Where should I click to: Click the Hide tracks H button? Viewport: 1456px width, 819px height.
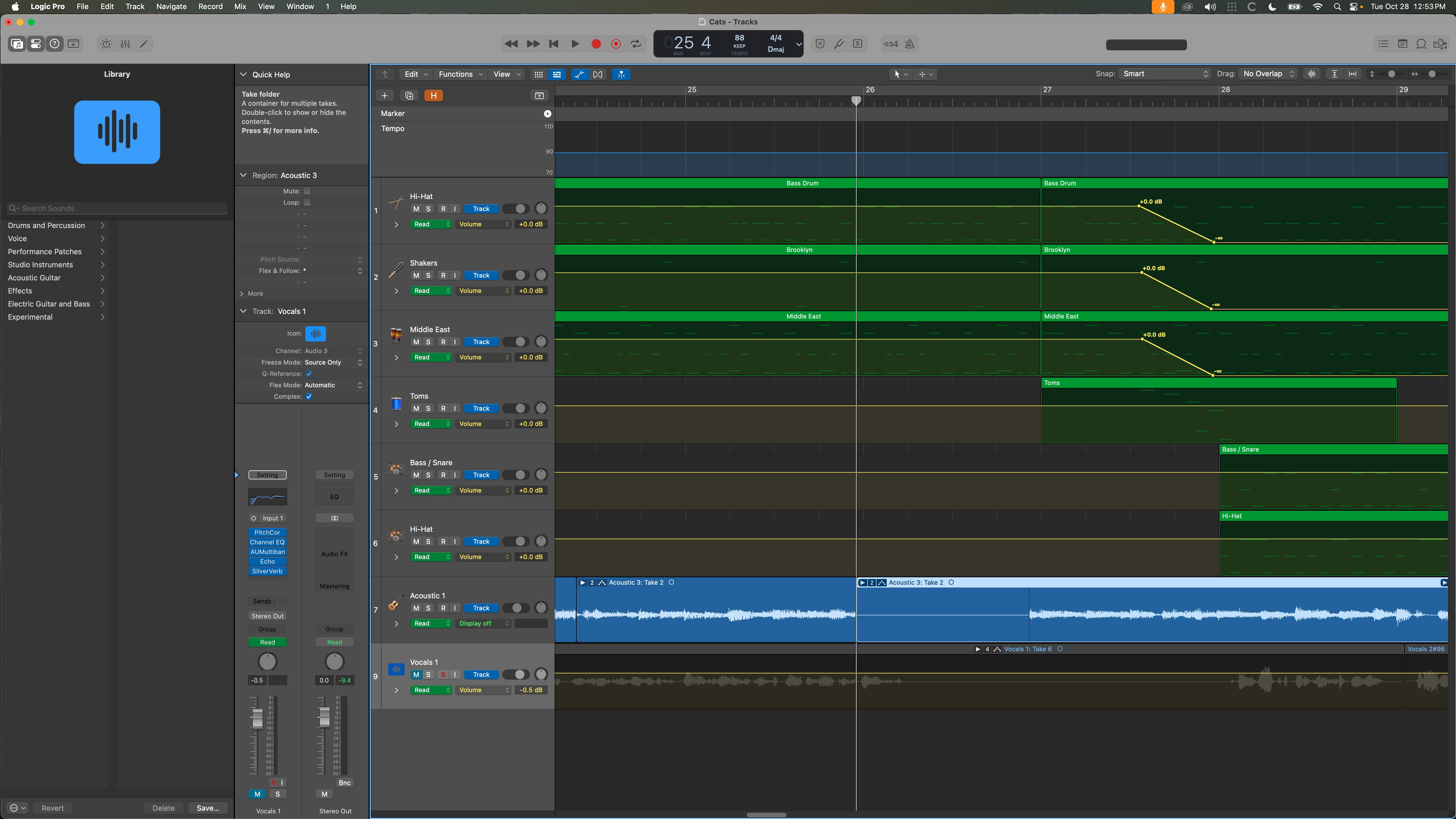433,96
